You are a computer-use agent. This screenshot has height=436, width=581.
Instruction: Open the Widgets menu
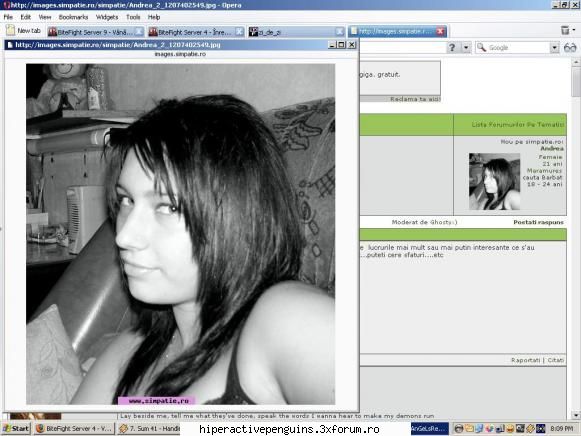coord(107,17)
